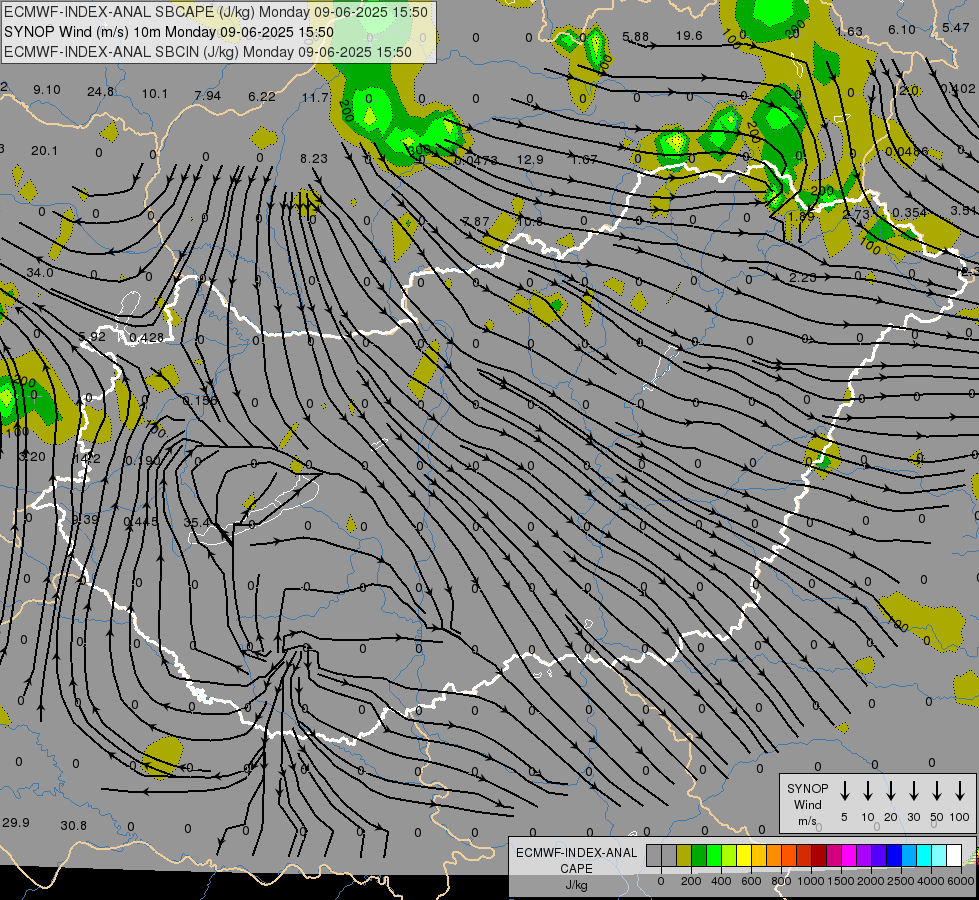This screenshot has height=900, width=979.
Task: Pick the cyan swatch in the CAPE legend
Action: tap(923, 856)
